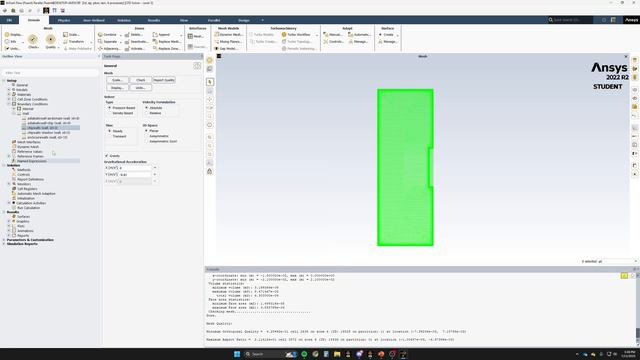Open X gravitational acceleration dropdown arrow

point(155,168)
